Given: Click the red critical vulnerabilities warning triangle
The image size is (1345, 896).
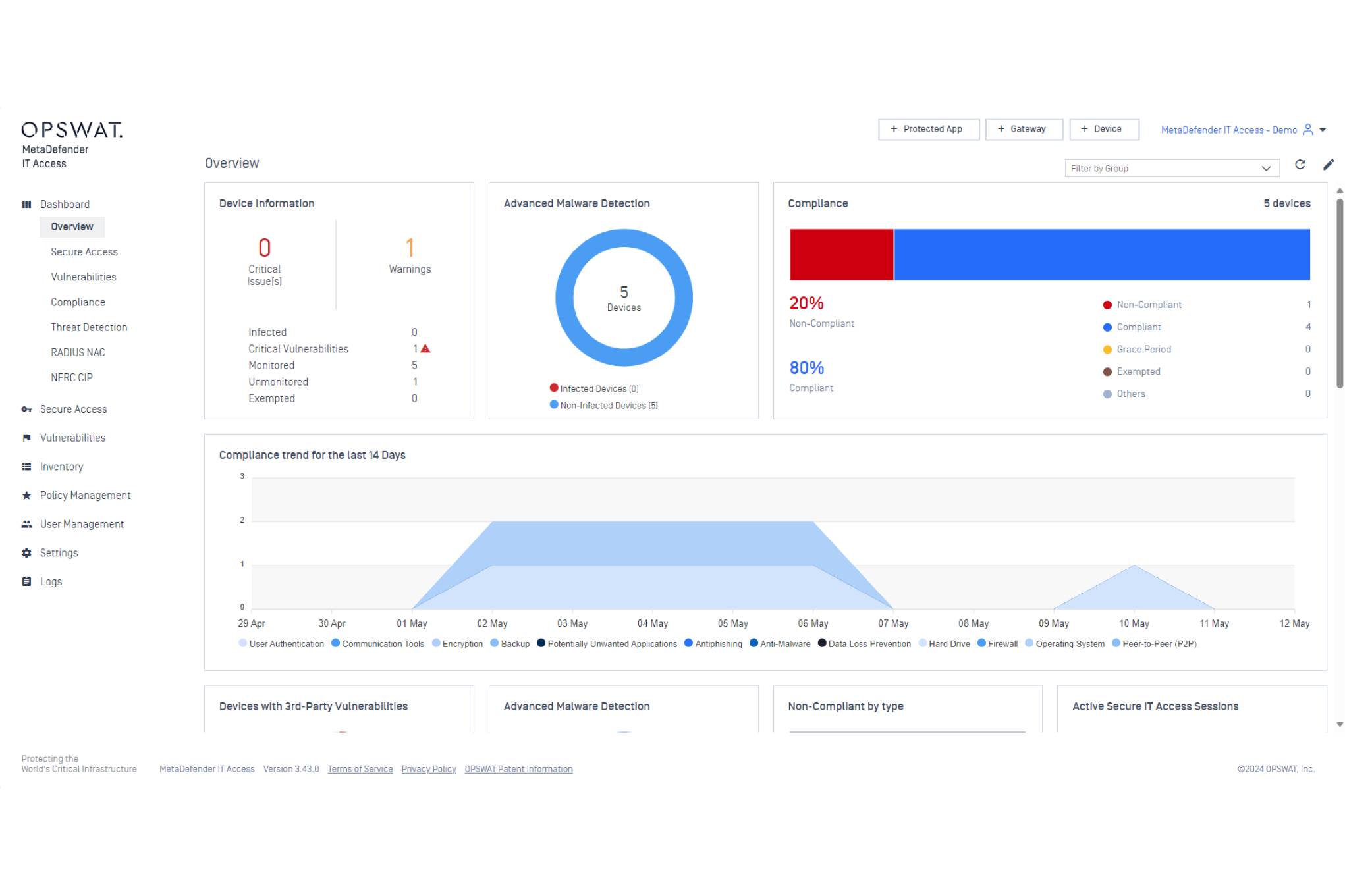Looking at the screenshot, I should click(x=425, y=348).
